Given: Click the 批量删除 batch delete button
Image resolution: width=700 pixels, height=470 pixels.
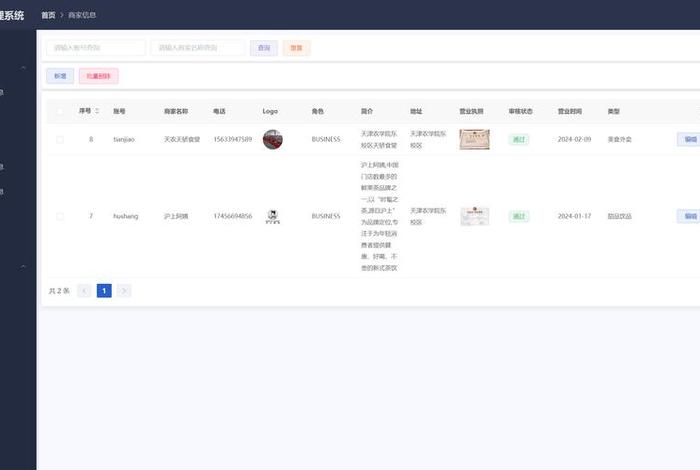Looking at the screenshot, I should tap(98, 76).
